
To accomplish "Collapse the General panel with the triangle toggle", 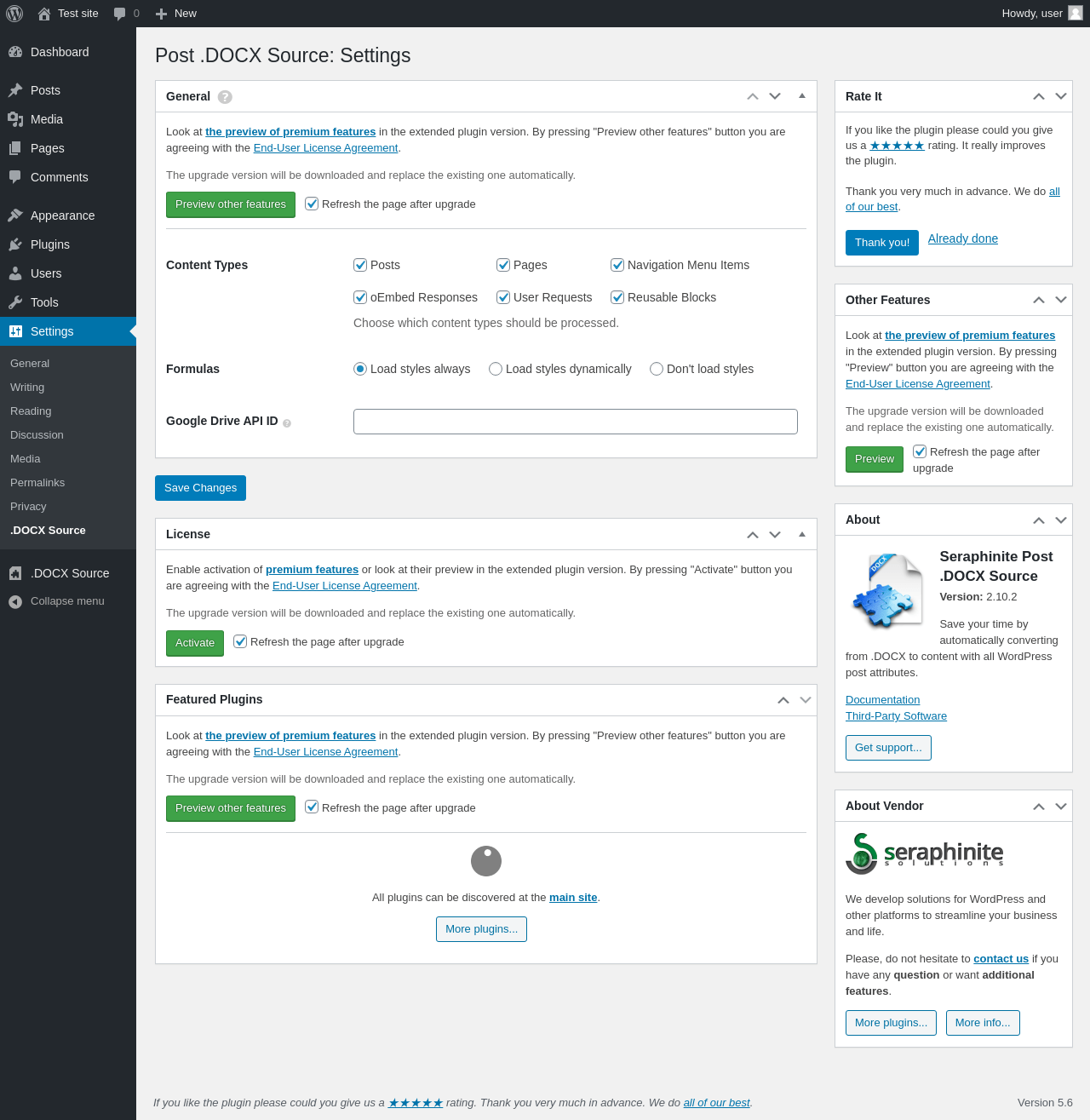I will click(802, 95).
